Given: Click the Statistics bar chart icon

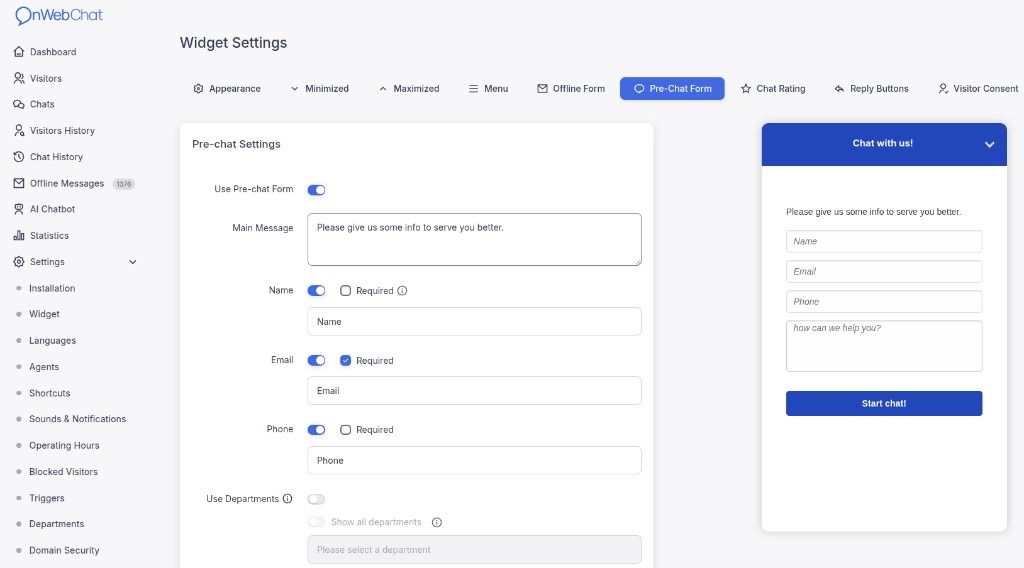Looking at the screenshot, I should point(19,236).
